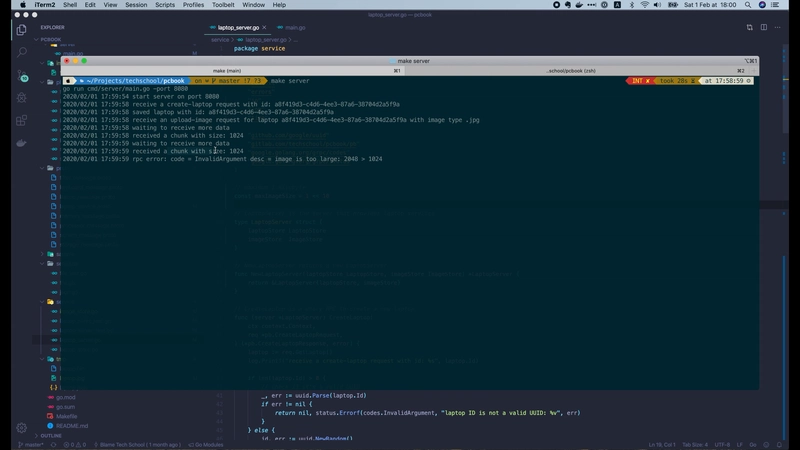Switch to iTerm2 tab ..school/pcbook (zsh)
Image resolution: width=800 pixels, height=450 pixels.
[x=570, y=71]
